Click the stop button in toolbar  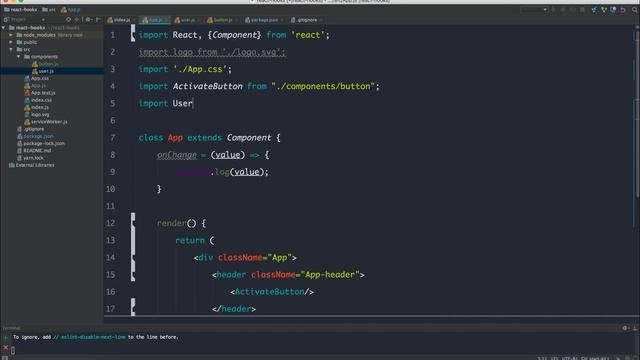point(582,9)
